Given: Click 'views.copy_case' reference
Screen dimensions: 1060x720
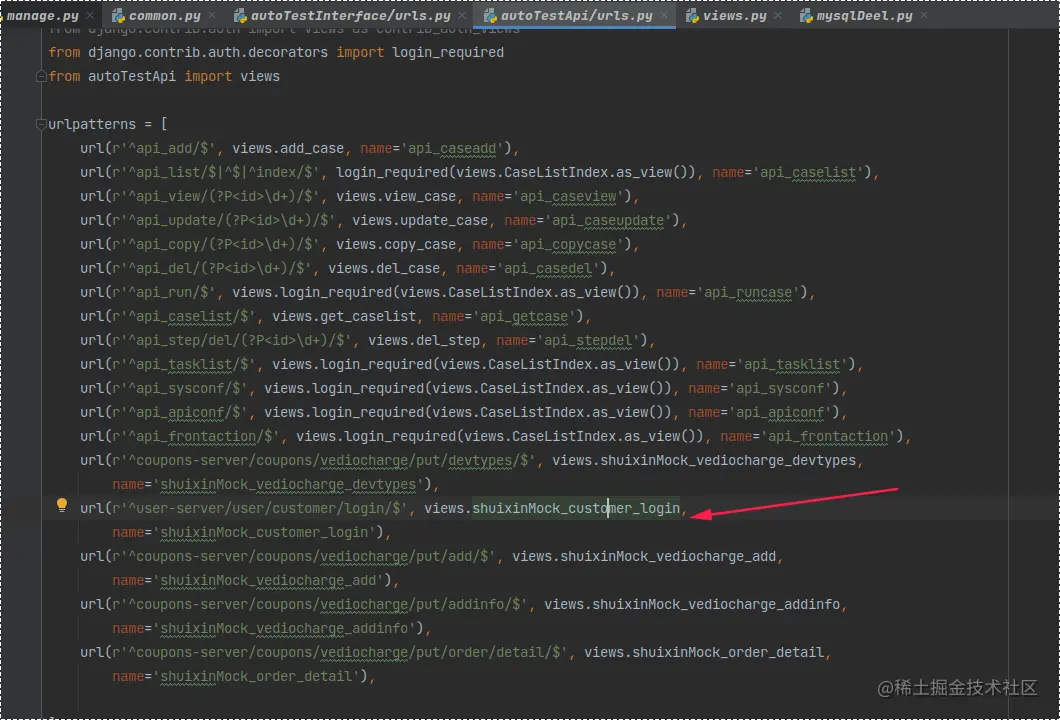Looking at the screenshot, I should pyautogui.click(x=396, y=244).
